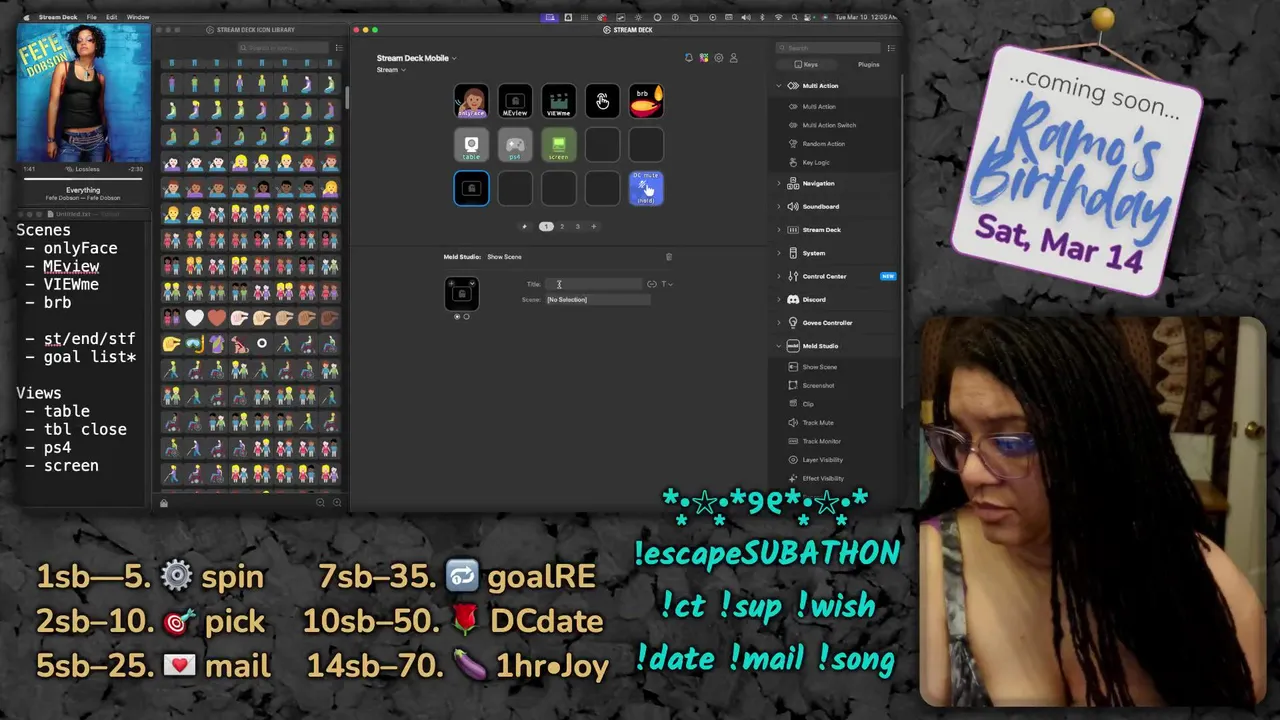The image size is (1280, 720).
Task: Click the key image preview thumbnail
Action: (461, 293)
